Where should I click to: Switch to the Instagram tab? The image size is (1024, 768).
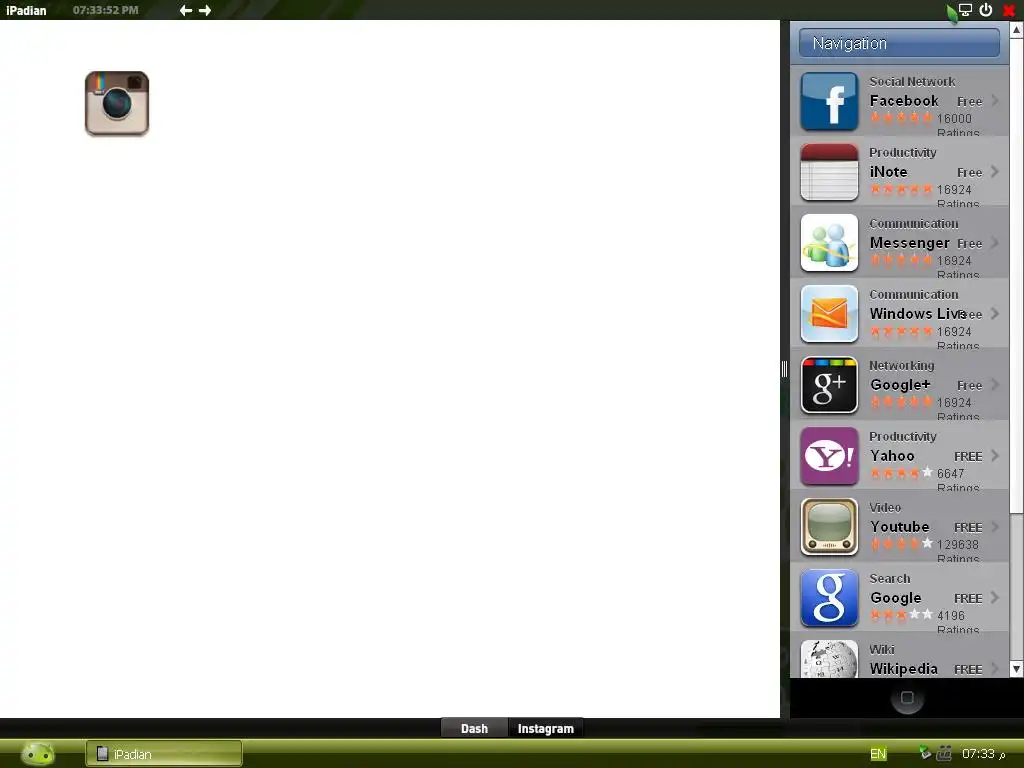[545, 728]
